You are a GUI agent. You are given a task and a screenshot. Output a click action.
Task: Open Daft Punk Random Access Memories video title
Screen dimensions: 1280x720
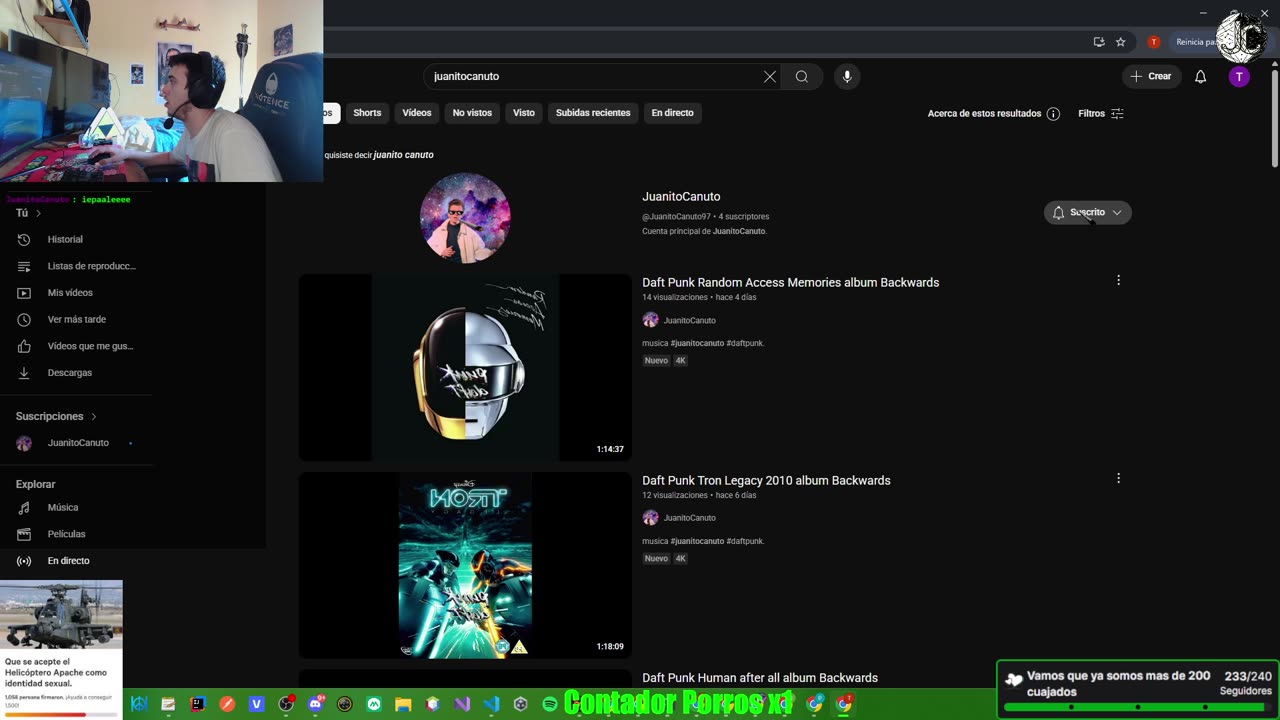(790, 283)
